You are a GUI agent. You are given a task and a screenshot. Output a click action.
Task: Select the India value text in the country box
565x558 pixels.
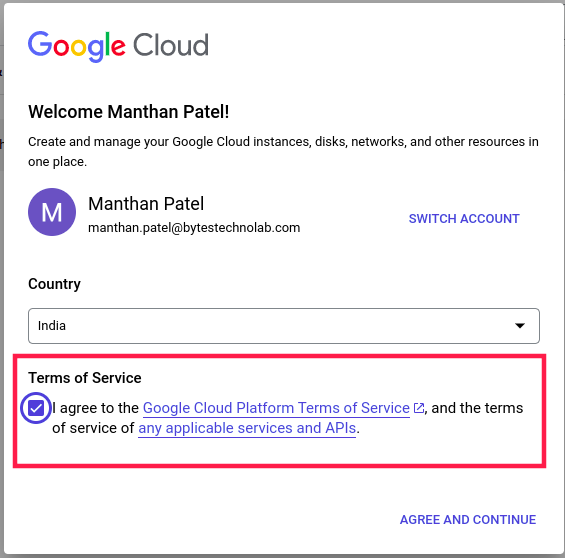coord(52,326)
